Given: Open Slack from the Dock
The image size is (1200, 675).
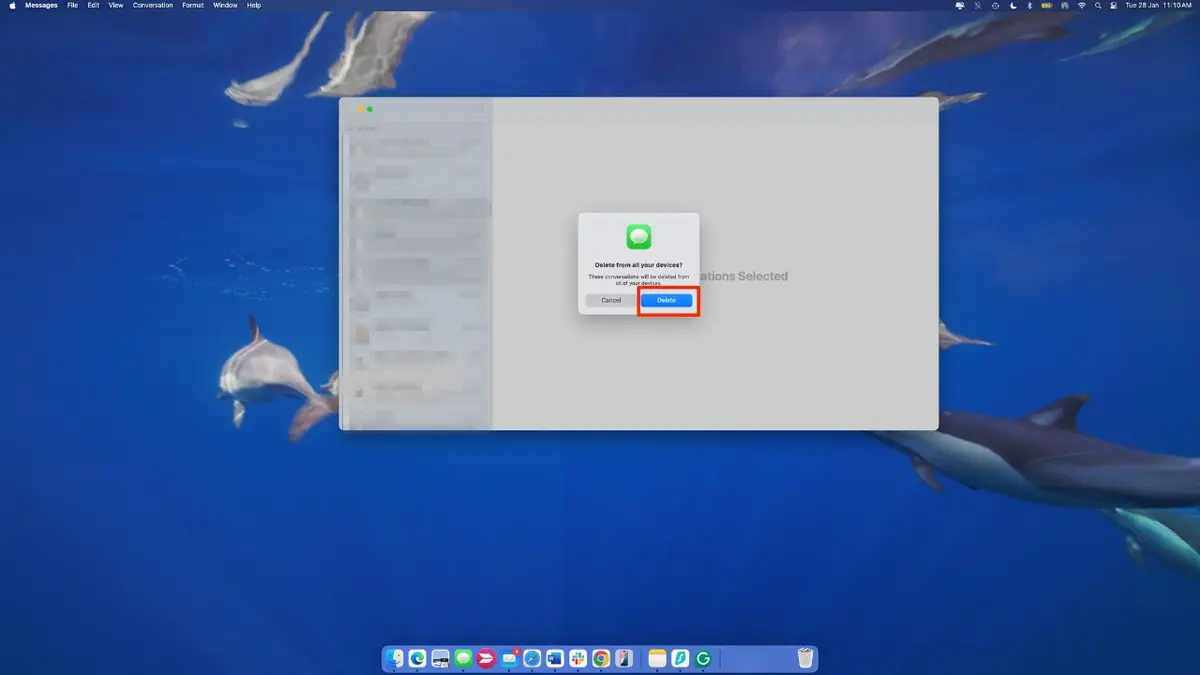Looking at the screenshot, I should (x=578, y=658).
